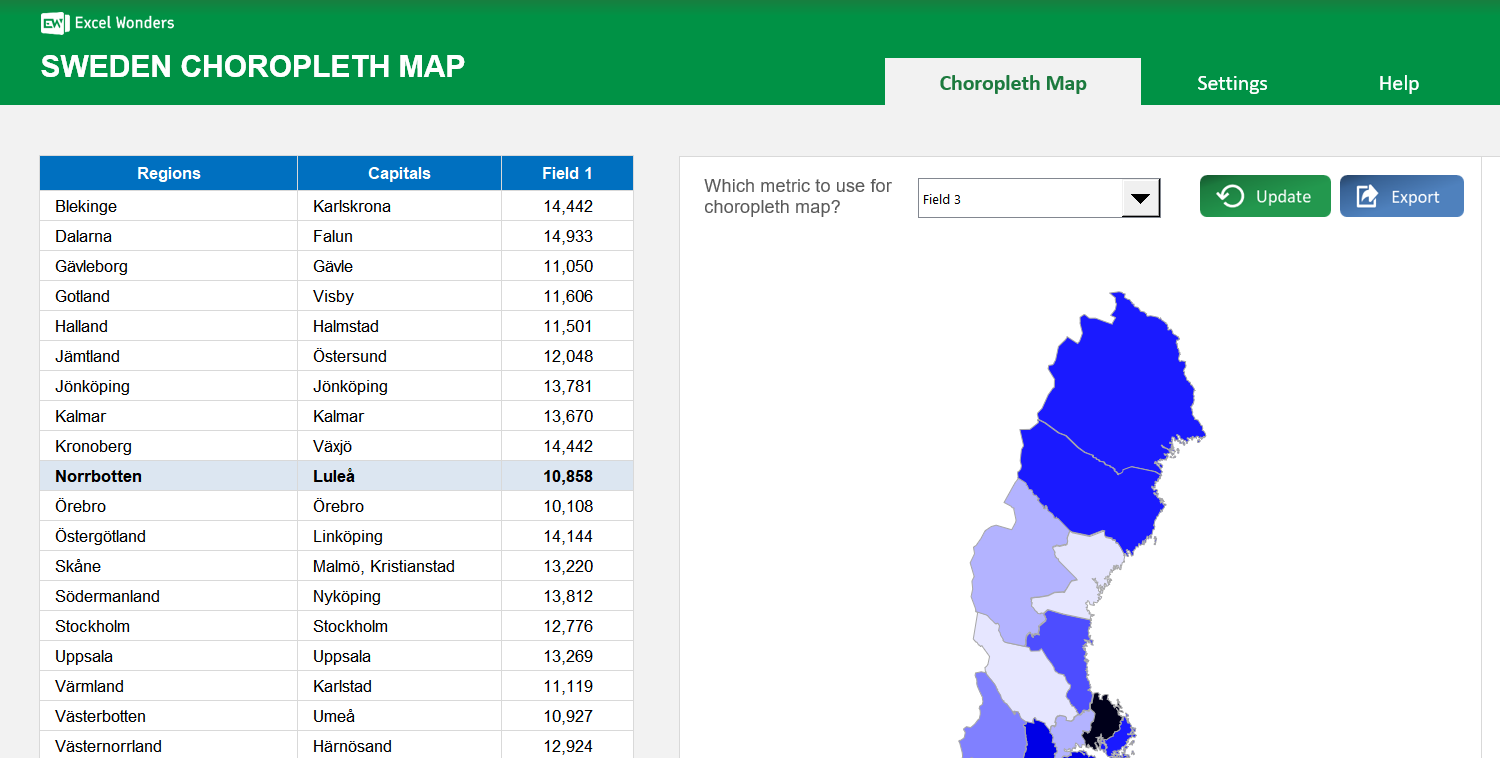Select the Choropleth Map tab
This screenshot has width=1500, height=758.
pyautogui.click(x=1012, y=83)
